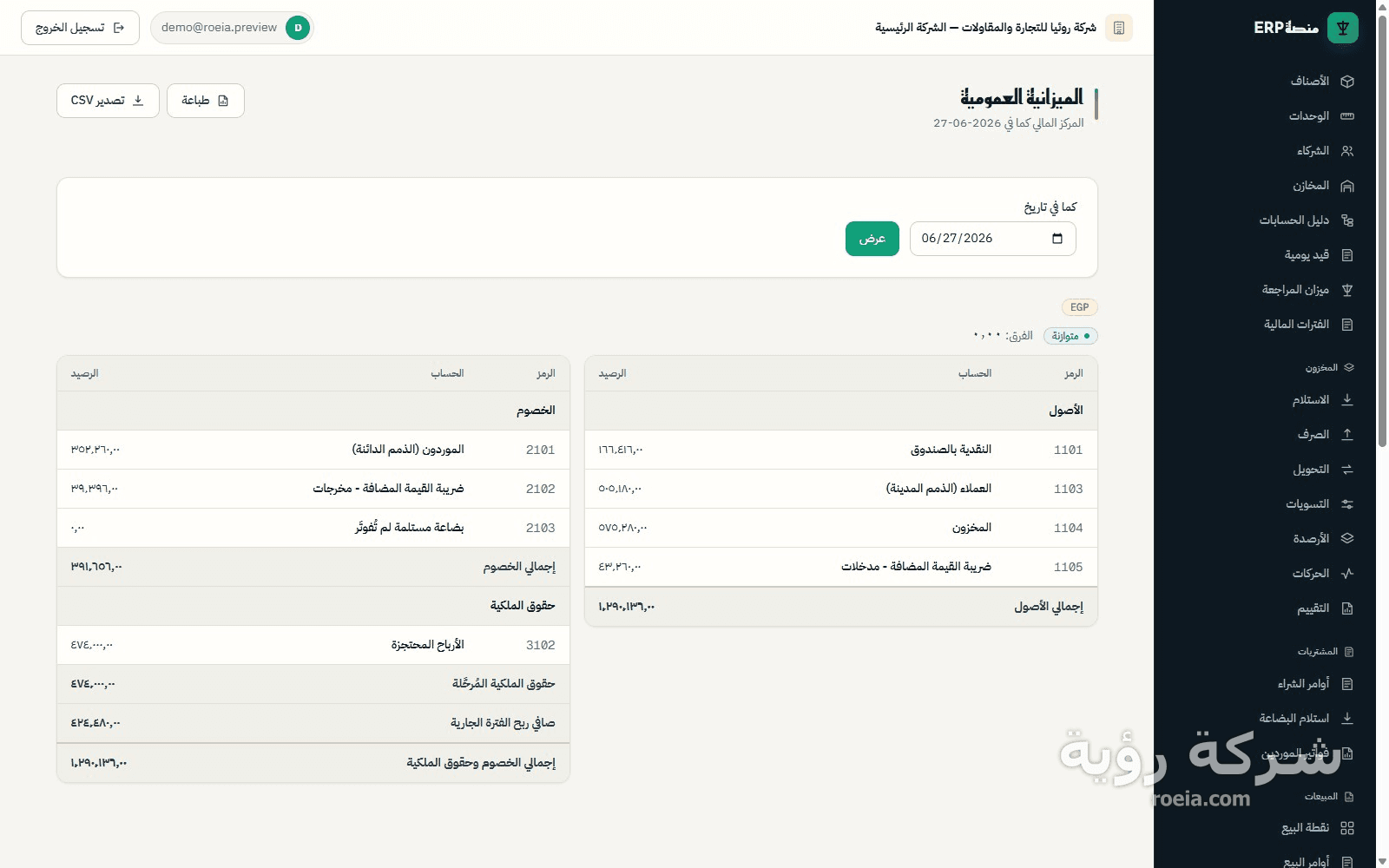Click the متوازنة balanced status badge
Image resolution: width=1389 pixels, height=868 pixels.
pyautogui.click(x=1070, y=336)
